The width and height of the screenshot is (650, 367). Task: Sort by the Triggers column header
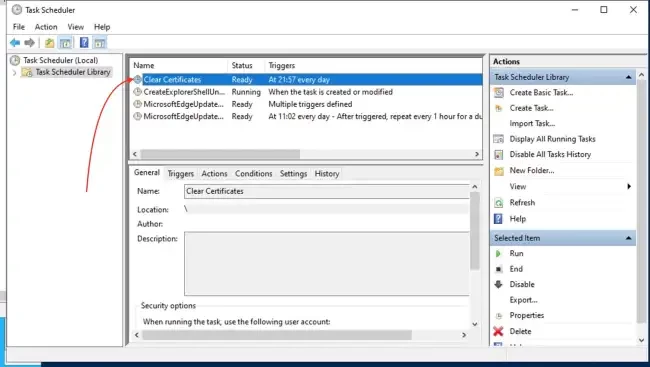[x=374, y=66]
